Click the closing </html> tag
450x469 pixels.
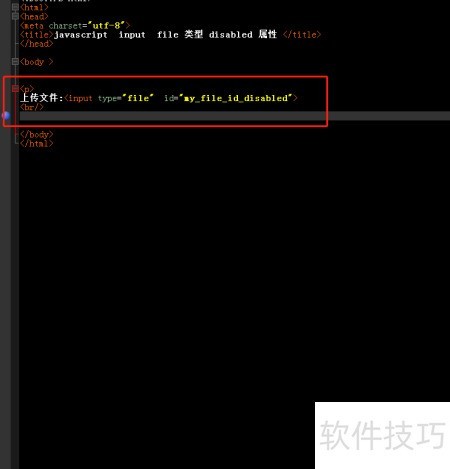pyautogui.click(x=37, y=144)
